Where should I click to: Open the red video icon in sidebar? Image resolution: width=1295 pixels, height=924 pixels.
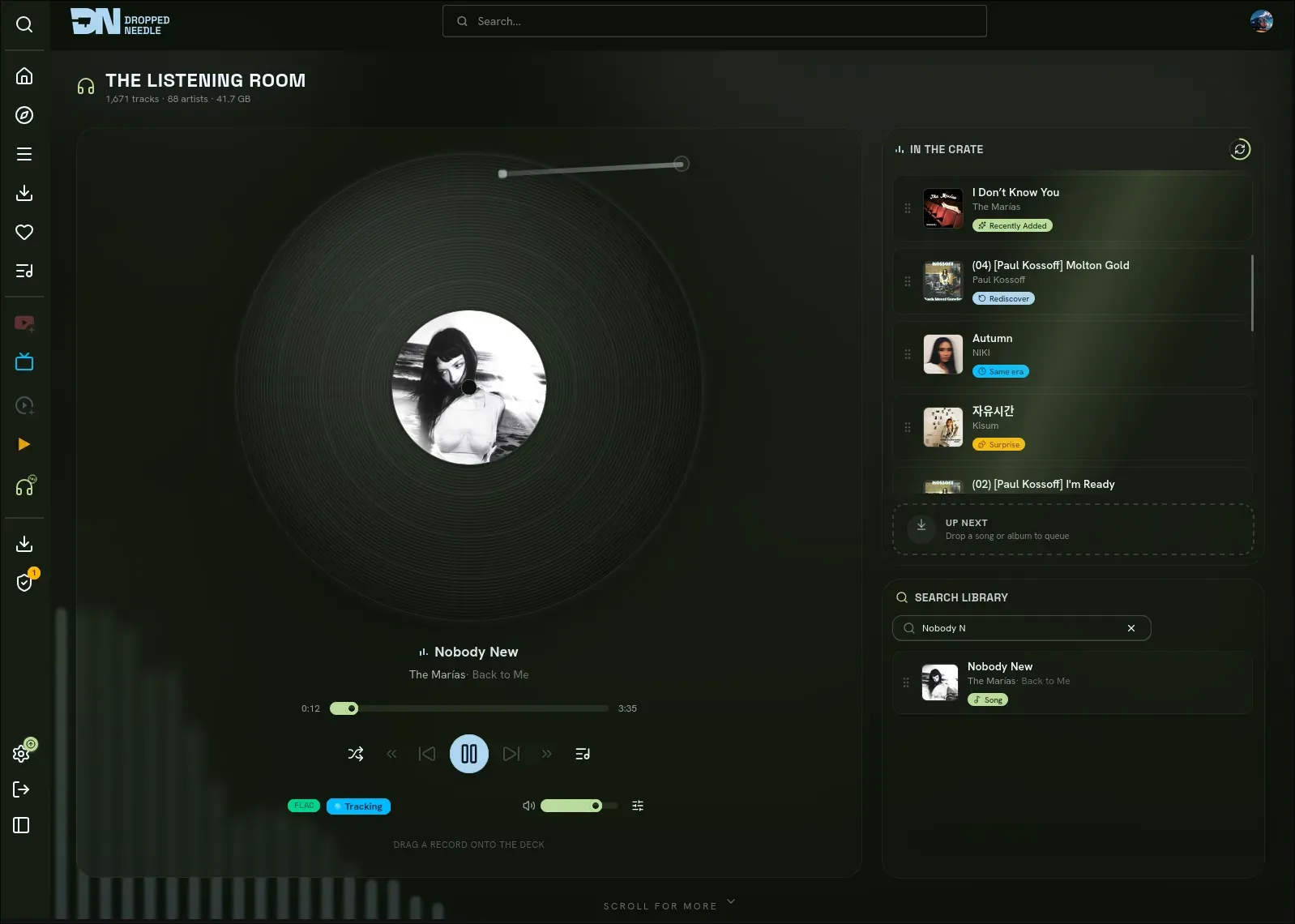[x=24, y=323]
